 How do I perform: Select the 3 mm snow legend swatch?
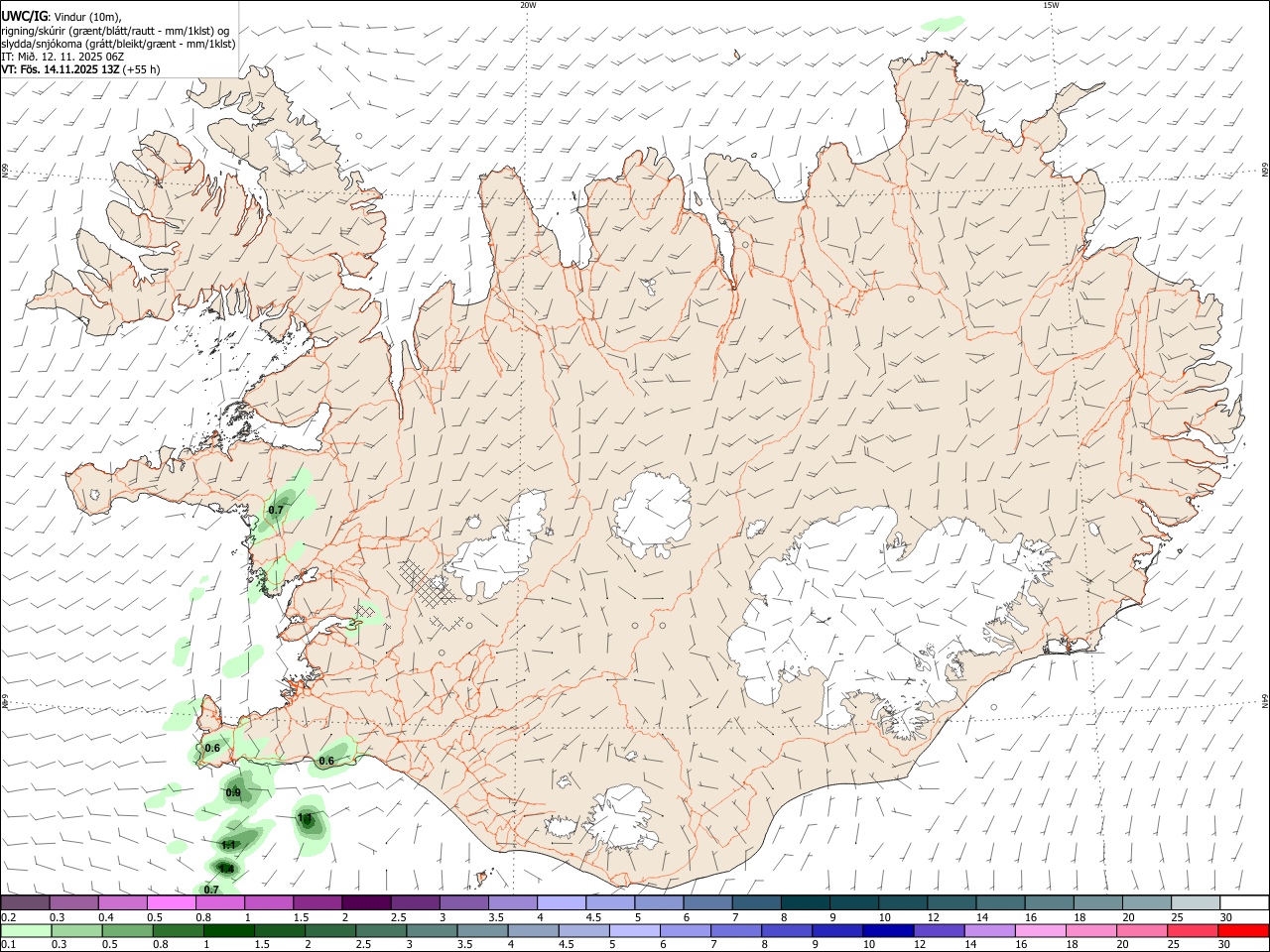tap(462, 902)
